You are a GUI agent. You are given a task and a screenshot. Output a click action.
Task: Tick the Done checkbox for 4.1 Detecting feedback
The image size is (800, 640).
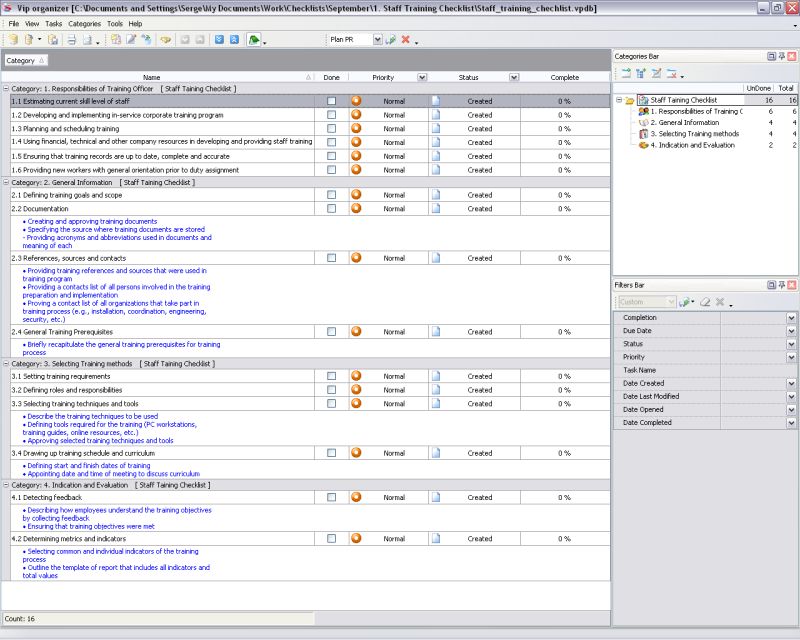(331, 497)
